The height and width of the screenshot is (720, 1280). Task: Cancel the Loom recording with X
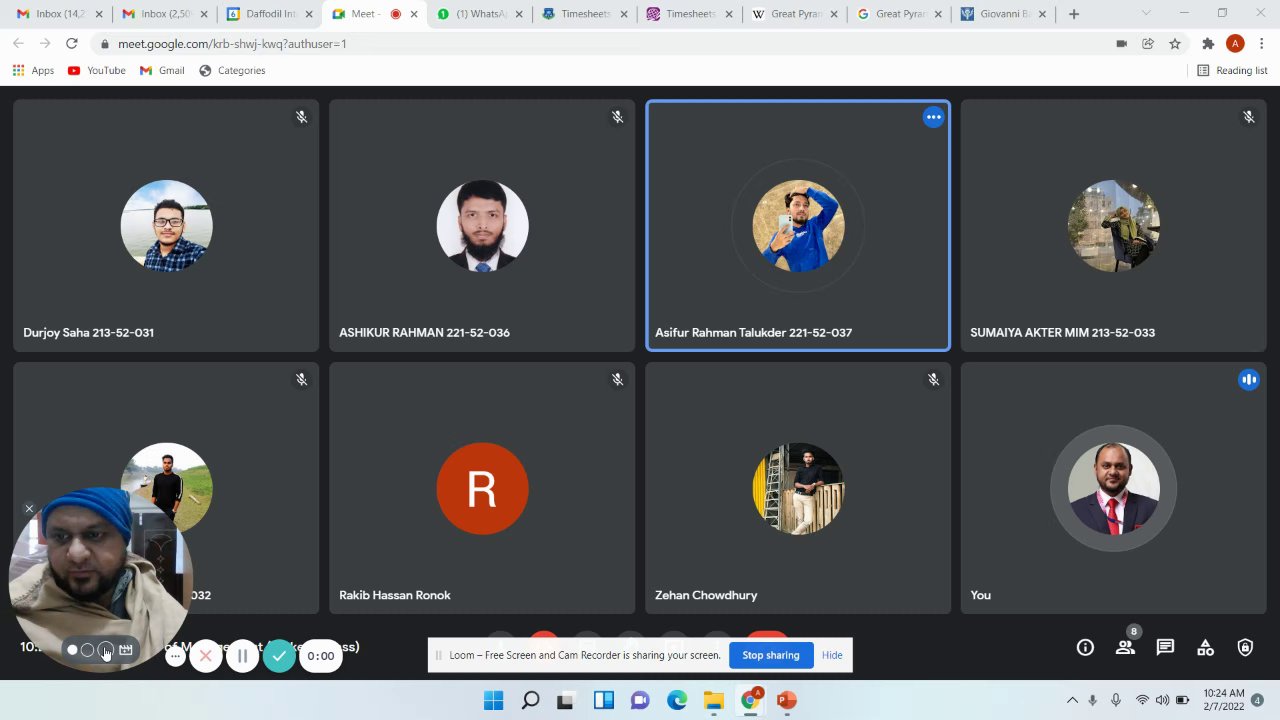(206, 656)
